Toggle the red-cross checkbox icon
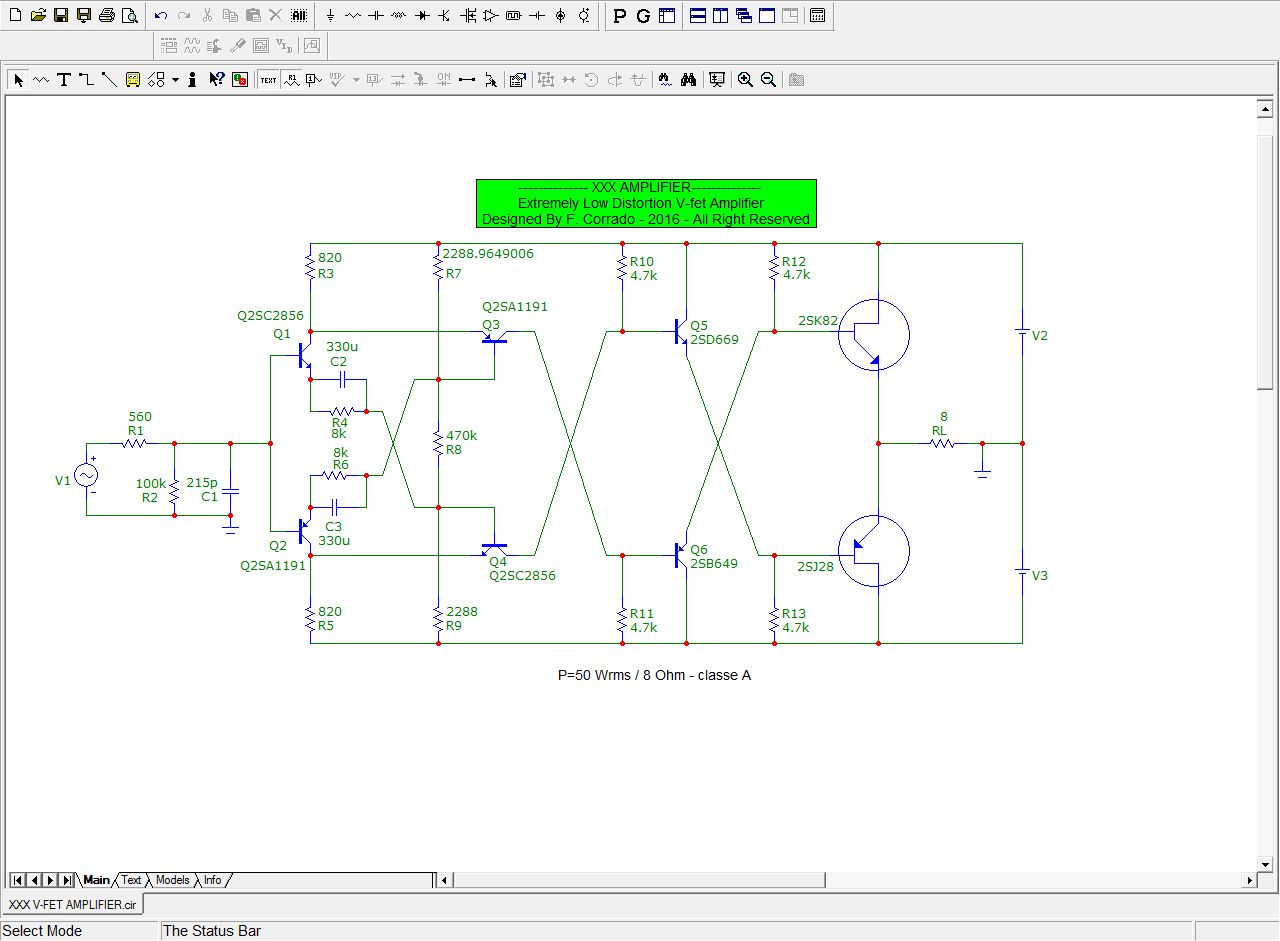Screen dimensions: 1280x941 (240, 80)
